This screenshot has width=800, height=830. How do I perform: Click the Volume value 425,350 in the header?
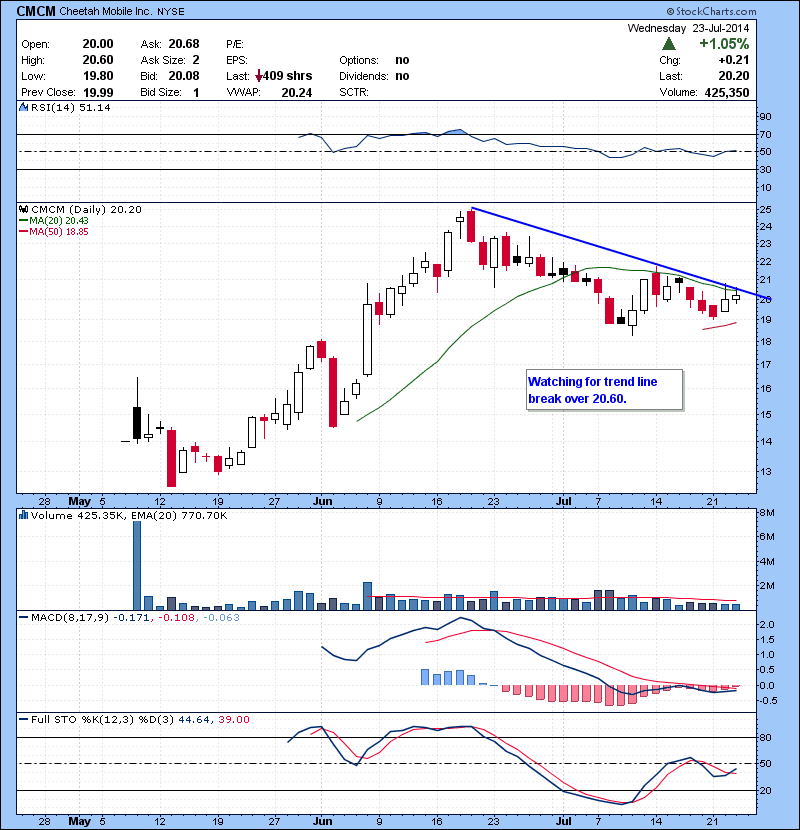pos(727,92)
